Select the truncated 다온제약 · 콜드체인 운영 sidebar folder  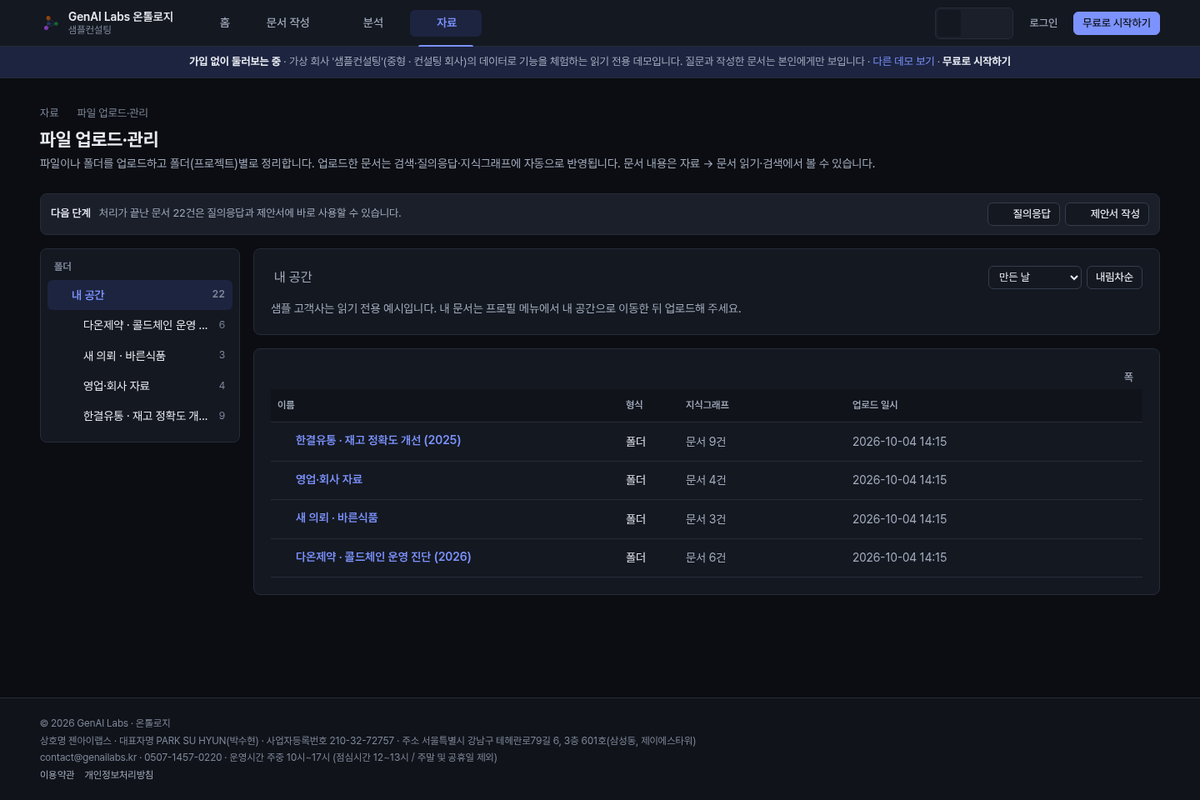tap(140, 325)
